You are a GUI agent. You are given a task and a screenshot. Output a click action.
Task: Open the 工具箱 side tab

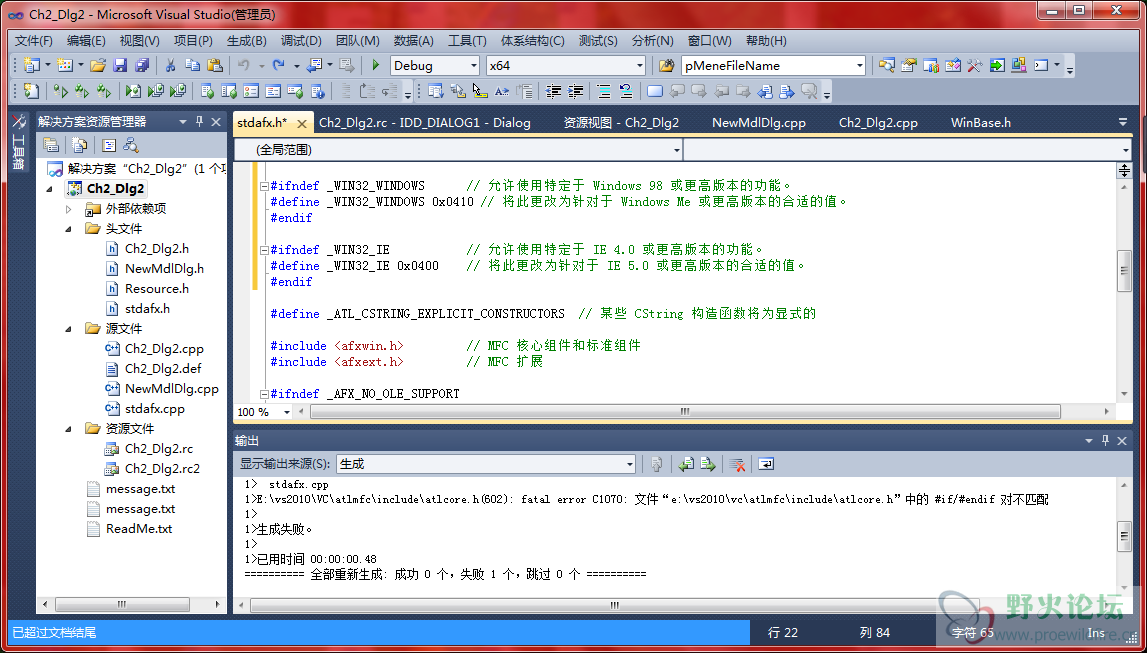(19, 142)
